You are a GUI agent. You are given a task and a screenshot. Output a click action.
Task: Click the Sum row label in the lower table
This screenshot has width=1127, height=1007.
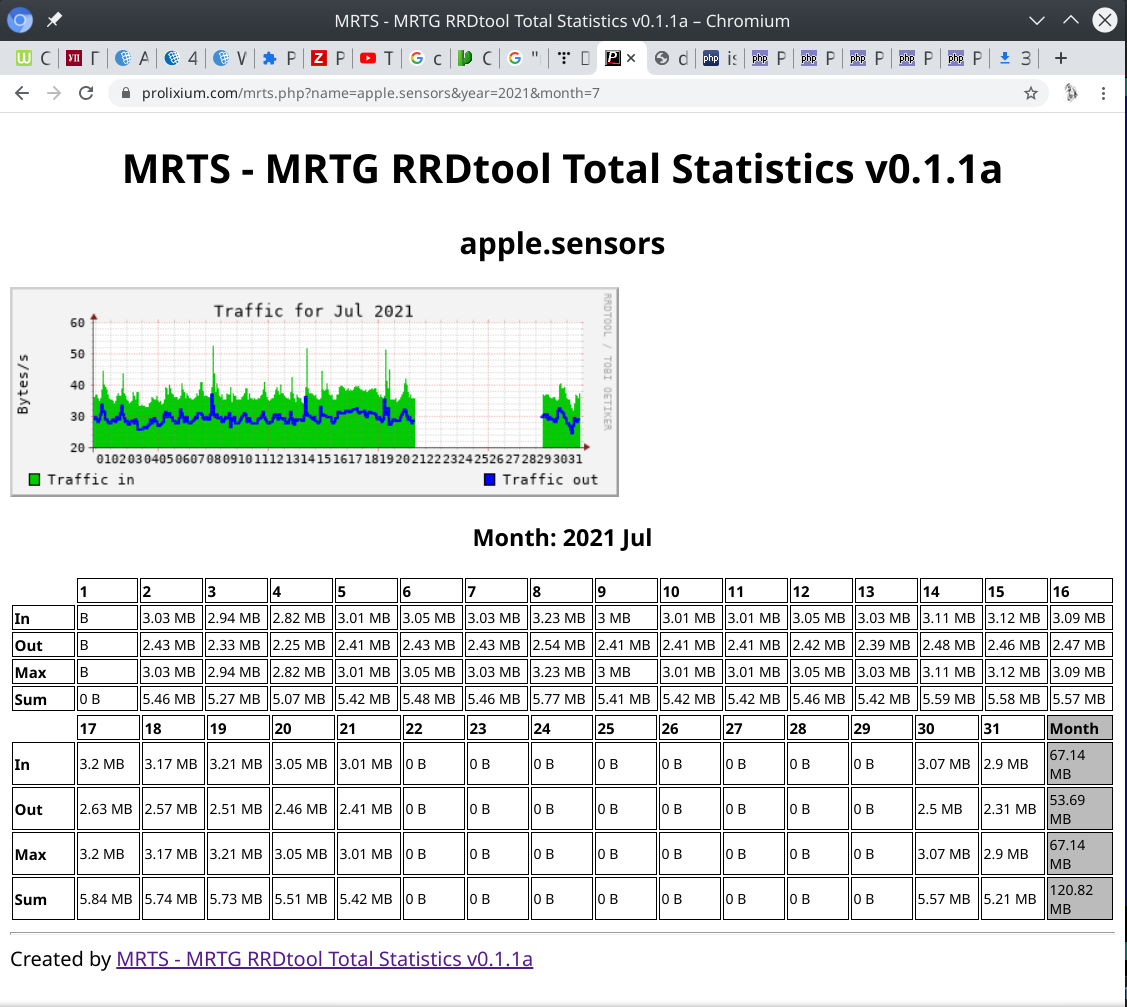coord(43,899)
